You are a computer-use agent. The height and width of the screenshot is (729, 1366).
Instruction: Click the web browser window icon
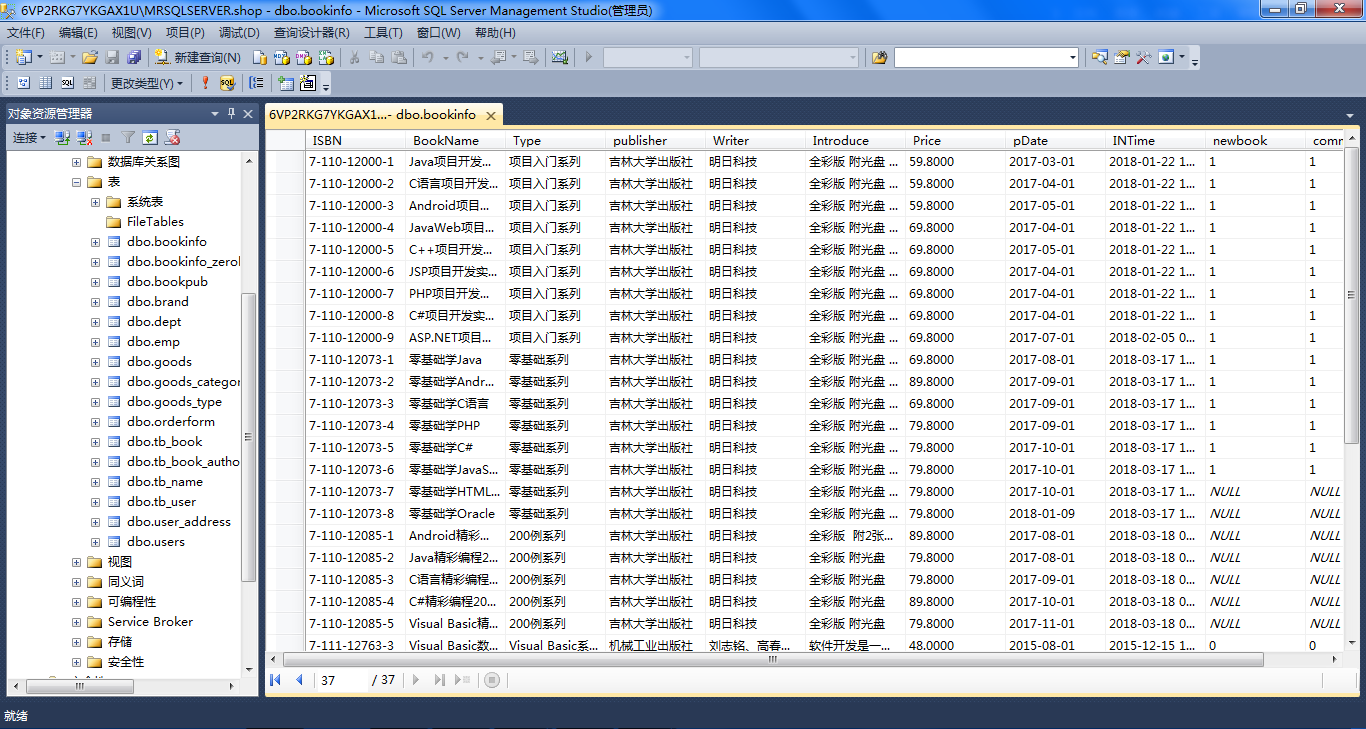tap(1166, 58)
